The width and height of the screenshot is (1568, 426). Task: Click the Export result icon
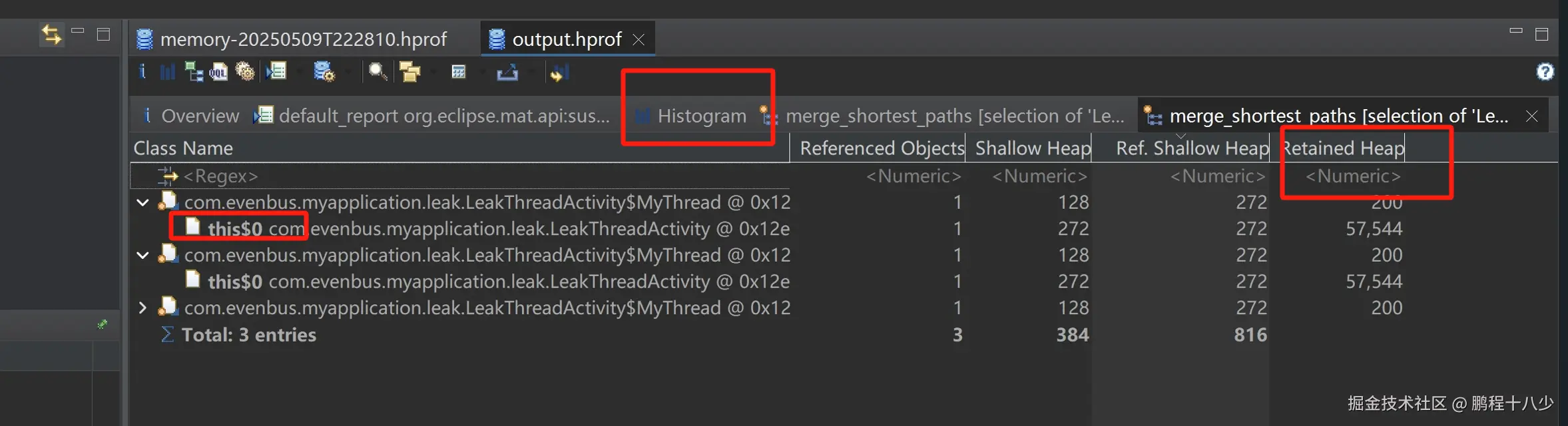507,72
